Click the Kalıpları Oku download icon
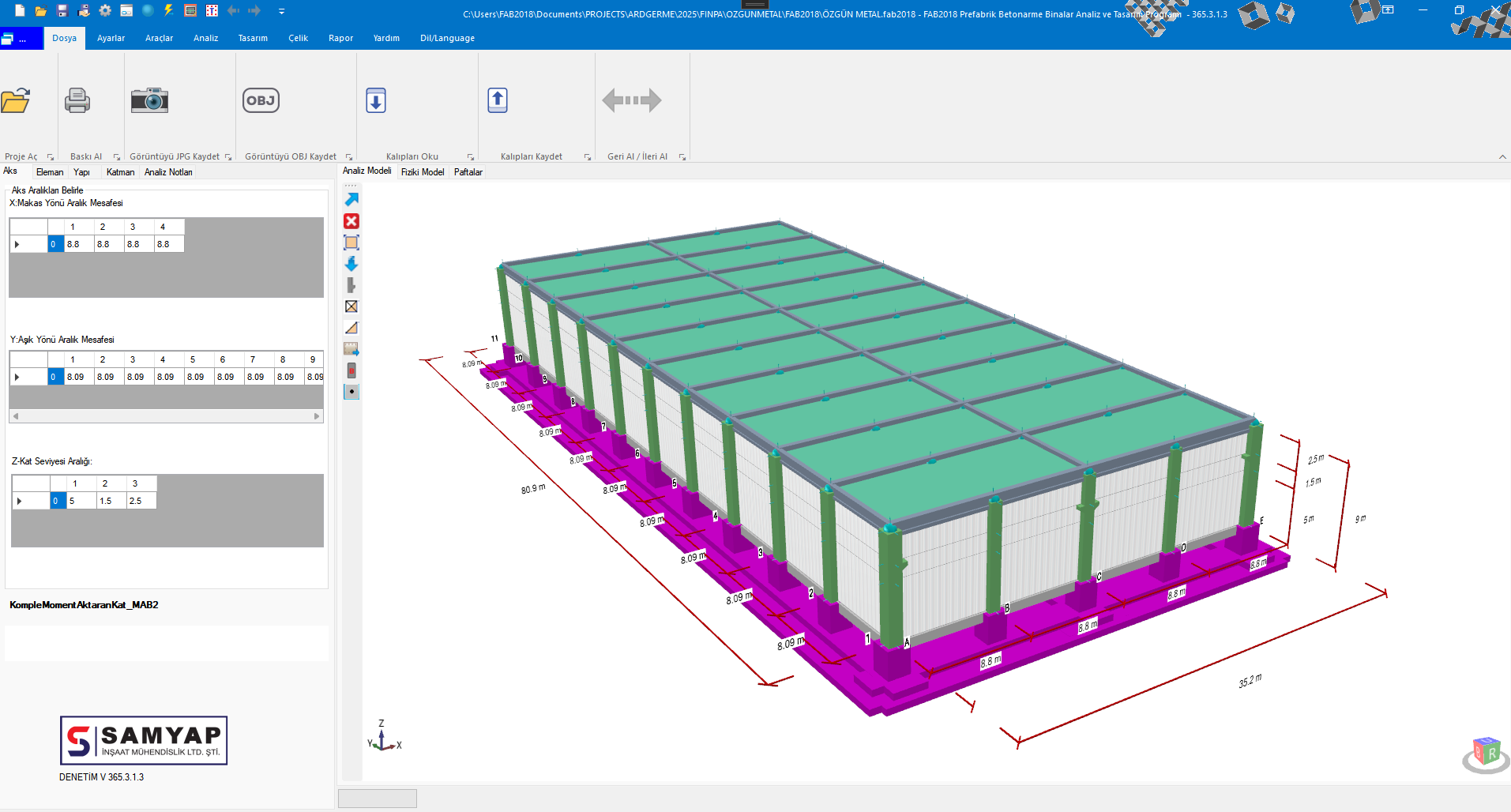The width and height of the screenshot is (1511, 812). 376,100
